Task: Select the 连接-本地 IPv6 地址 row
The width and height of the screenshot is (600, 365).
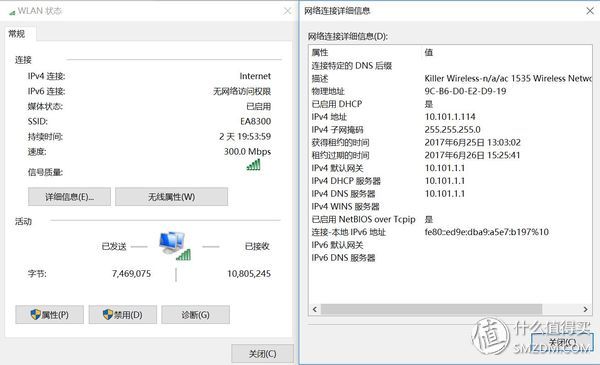Action: tap(451, 232)
